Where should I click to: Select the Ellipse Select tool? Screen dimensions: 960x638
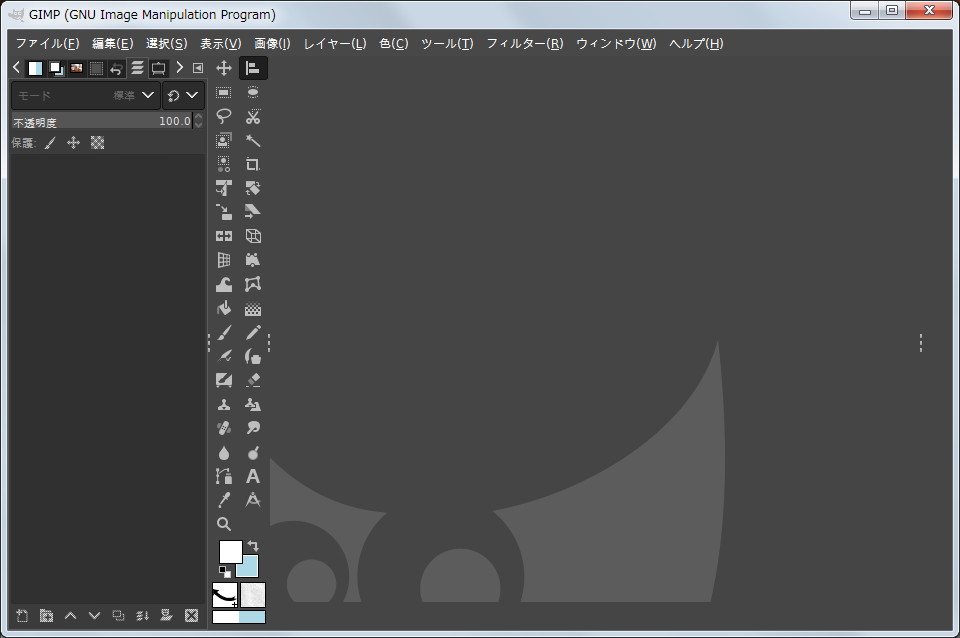tap(253, 92)
